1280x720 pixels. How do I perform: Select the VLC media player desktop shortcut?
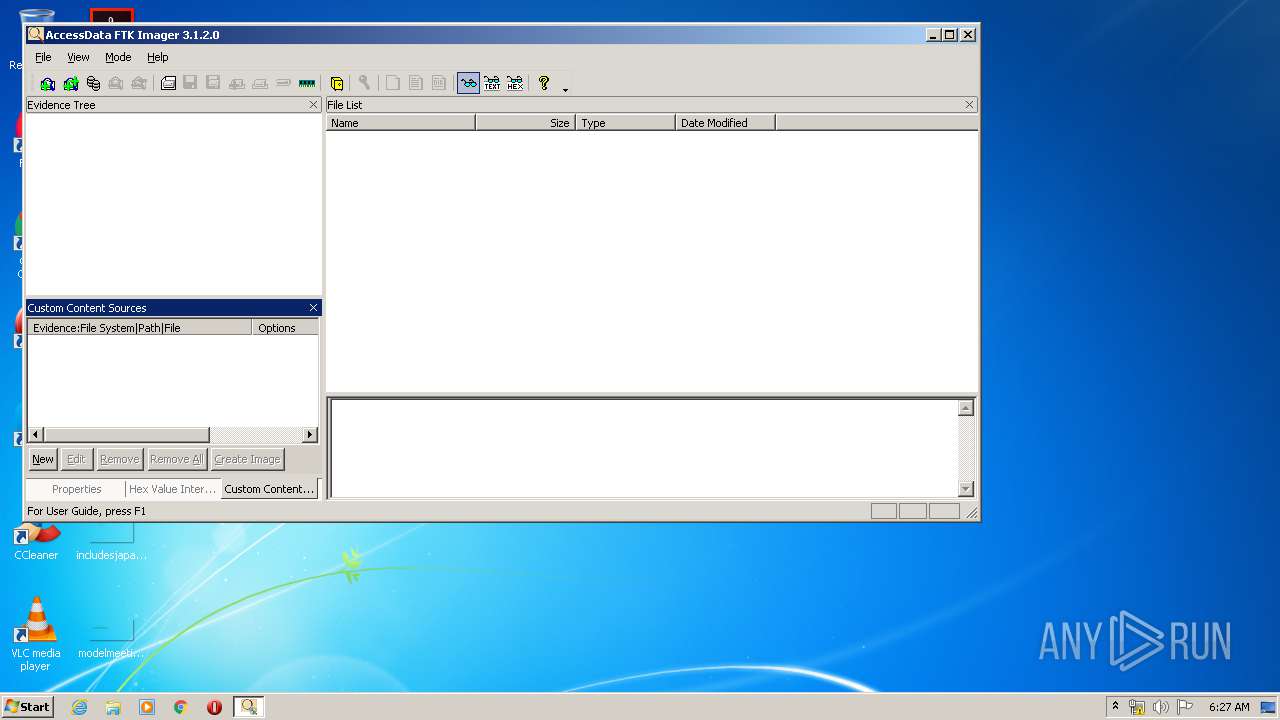pos(35,634)
